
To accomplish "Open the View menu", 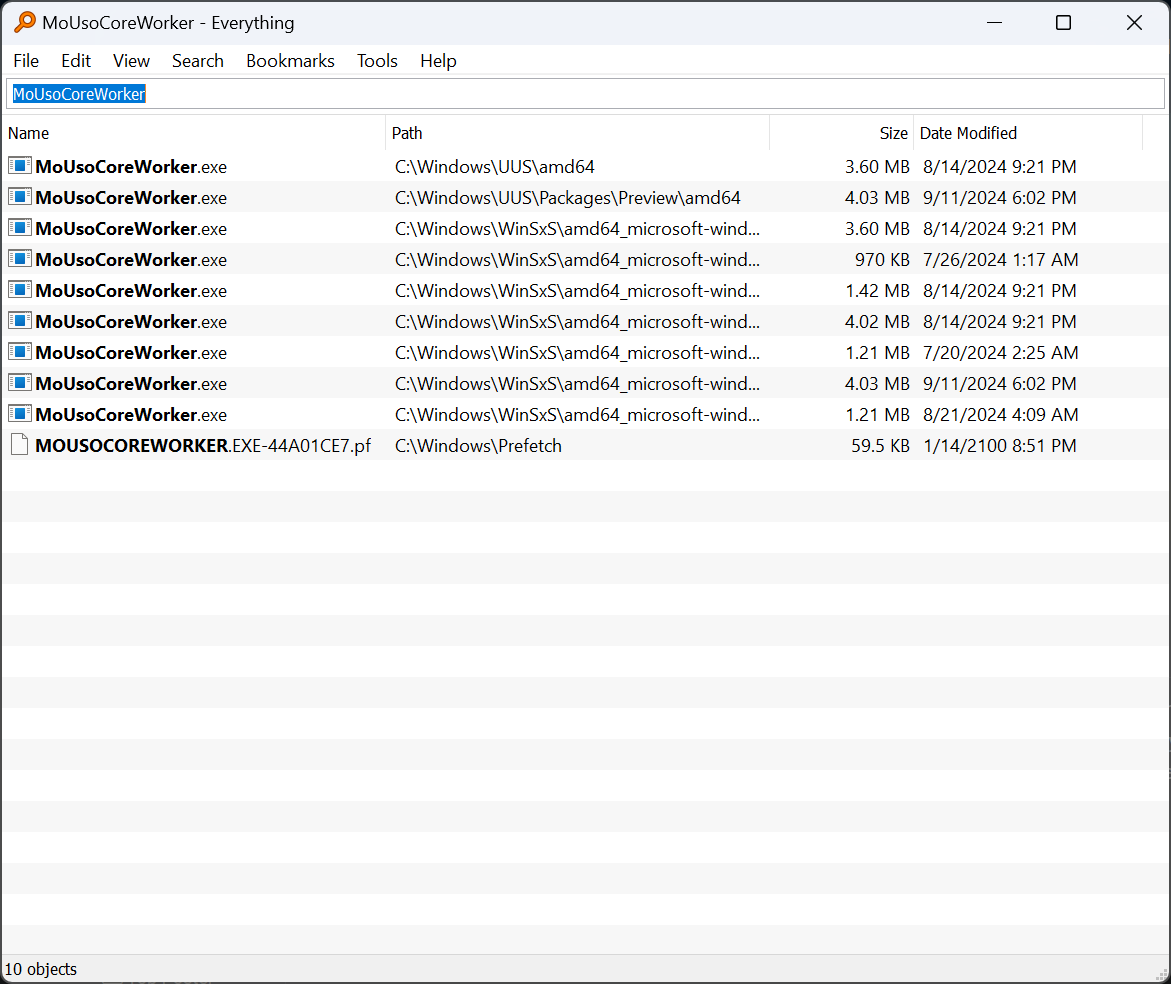I will coord(131,60).
